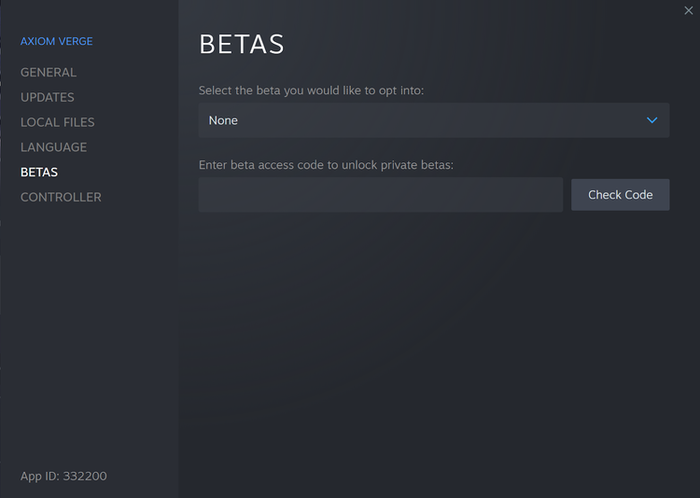Click the blue chevron on beta selector
Image resolution: width=700 pixels, height=498 pixels.
pos(652,121)
